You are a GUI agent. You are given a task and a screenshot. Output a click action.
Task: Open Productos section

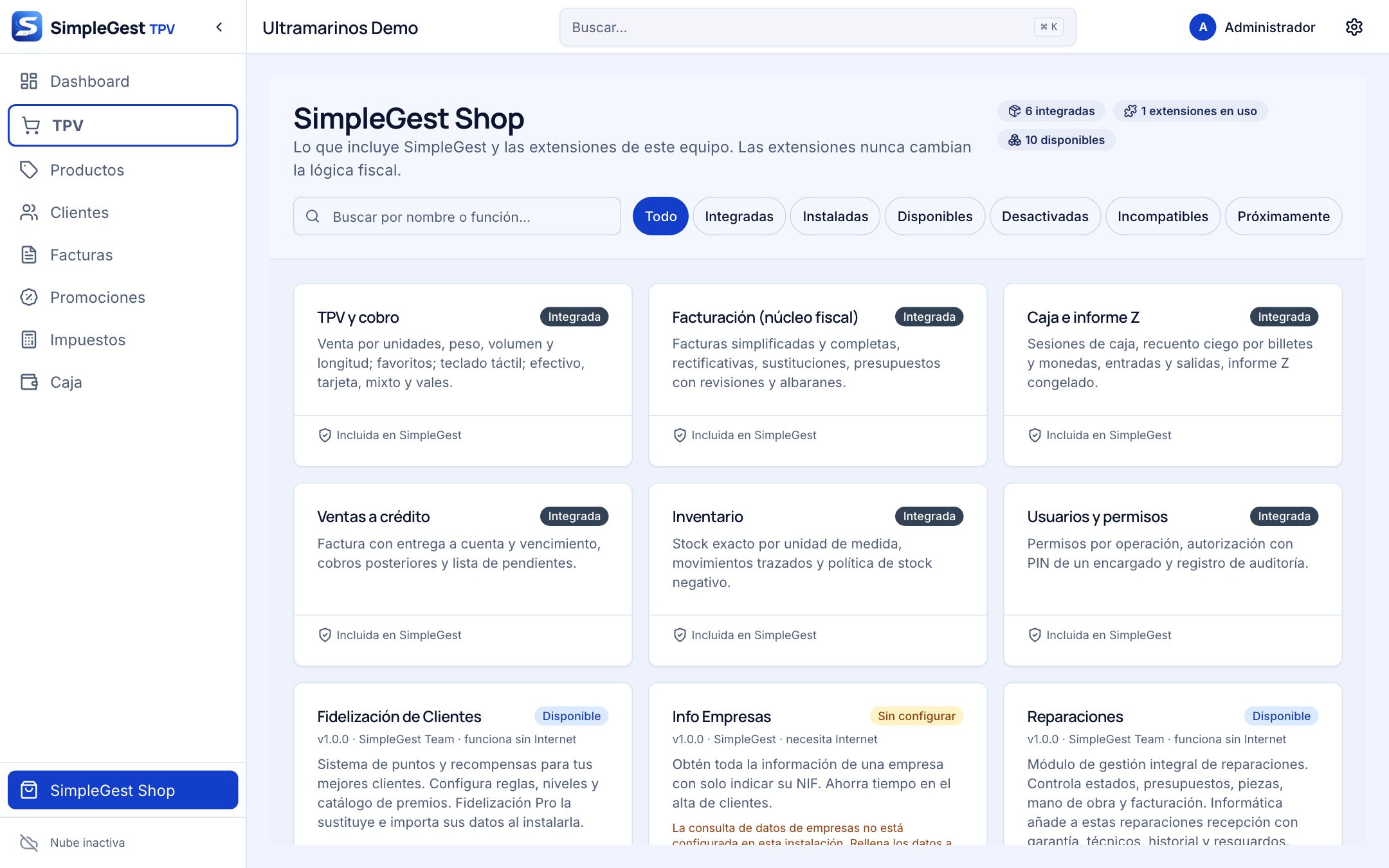point(123,170)
